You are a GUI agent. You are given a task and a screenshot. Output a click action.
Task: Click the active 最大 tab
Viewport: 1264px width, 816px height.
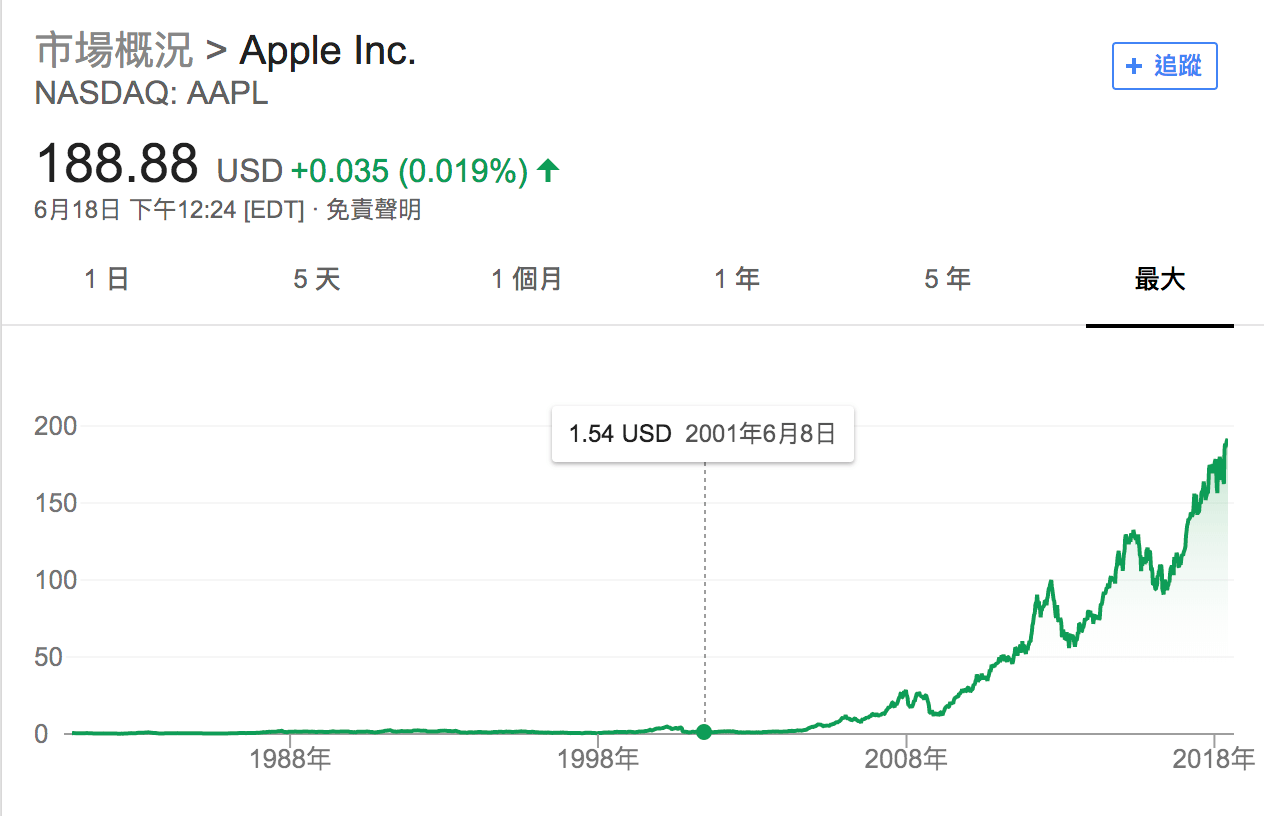1160,279
